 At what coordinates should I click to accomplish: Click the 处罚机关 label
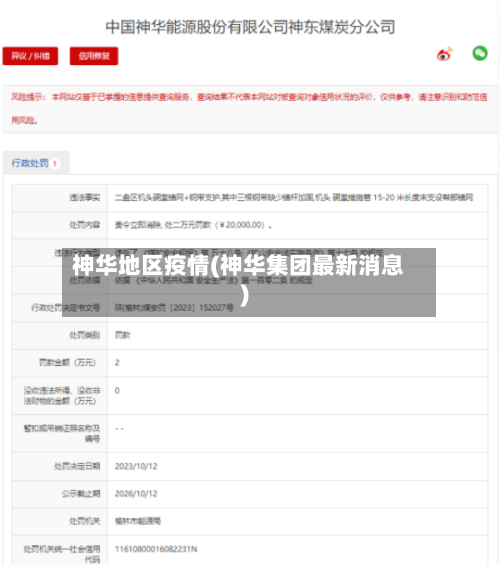pyautogui.click(x=85, y=521)
